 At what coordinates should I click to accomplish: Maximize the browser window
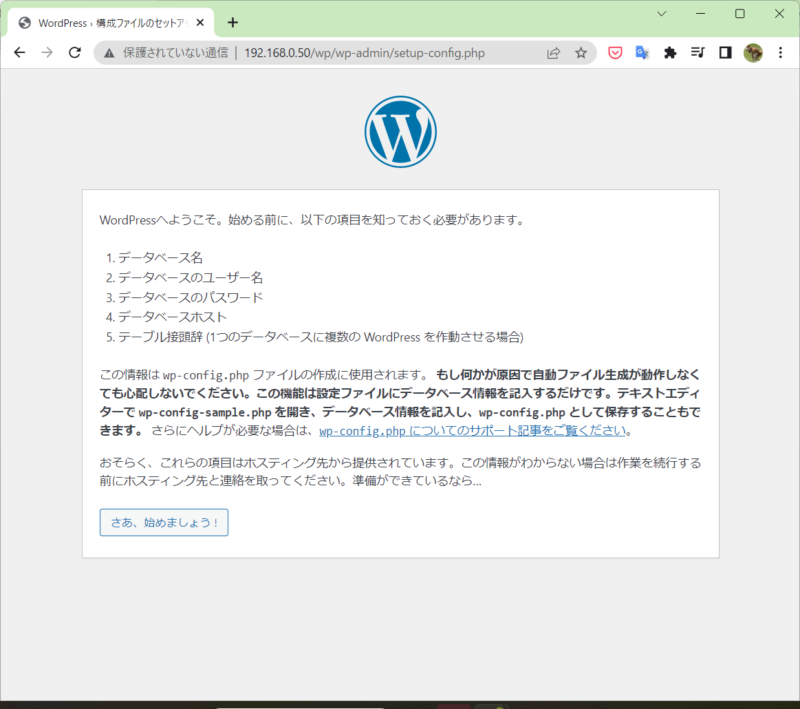740,14
